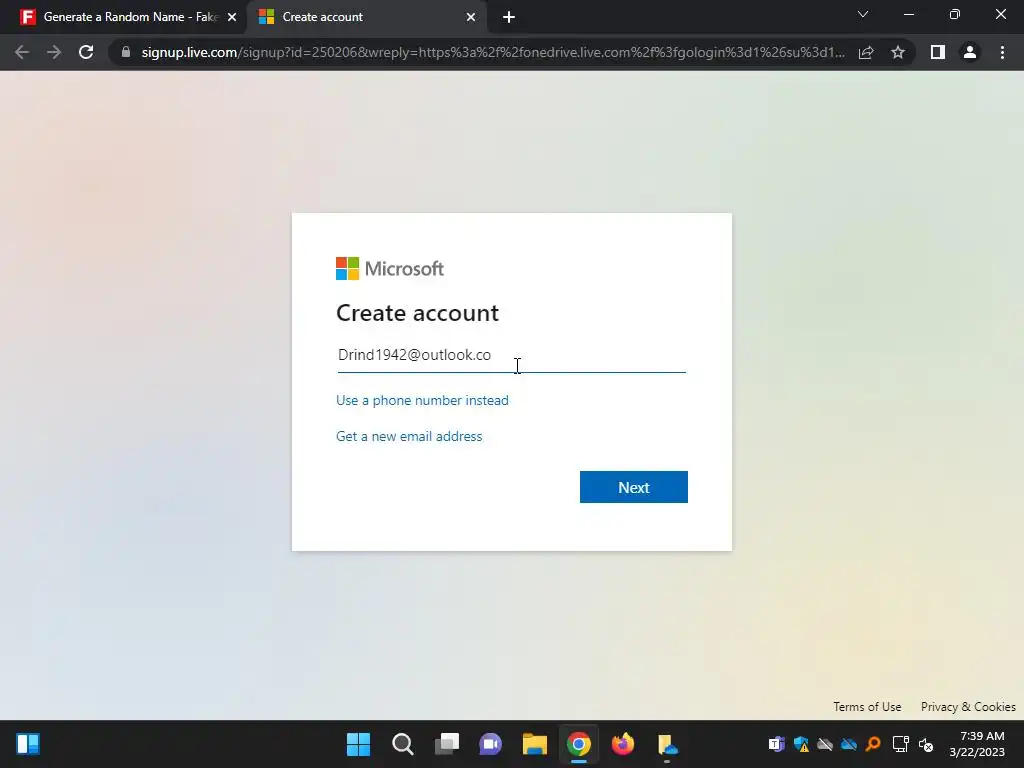1024x768 pixels.
Task: Click Get a new email address
Action: pos(409,436)
